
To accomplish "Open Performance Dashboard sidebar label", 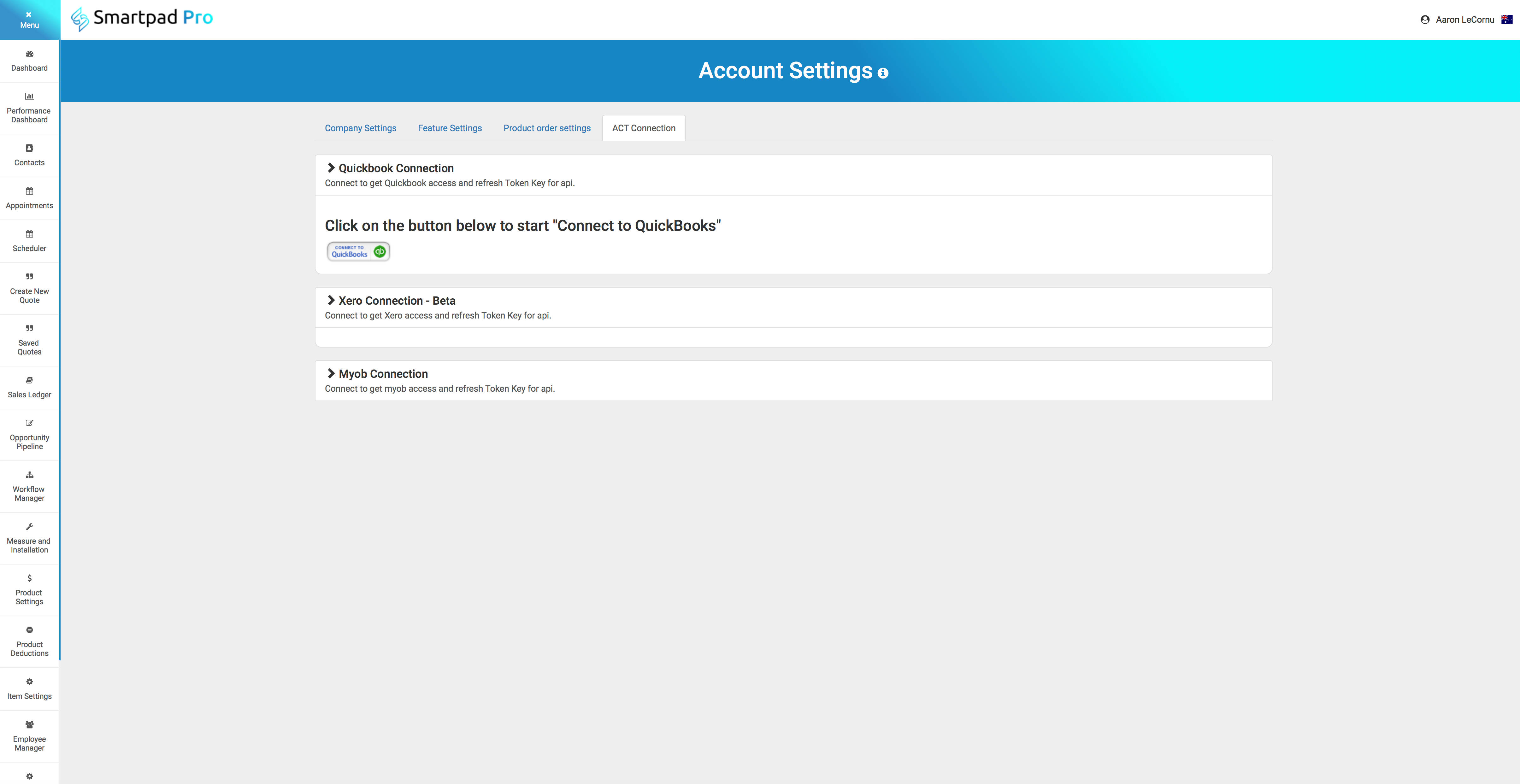I will (30, 115).
